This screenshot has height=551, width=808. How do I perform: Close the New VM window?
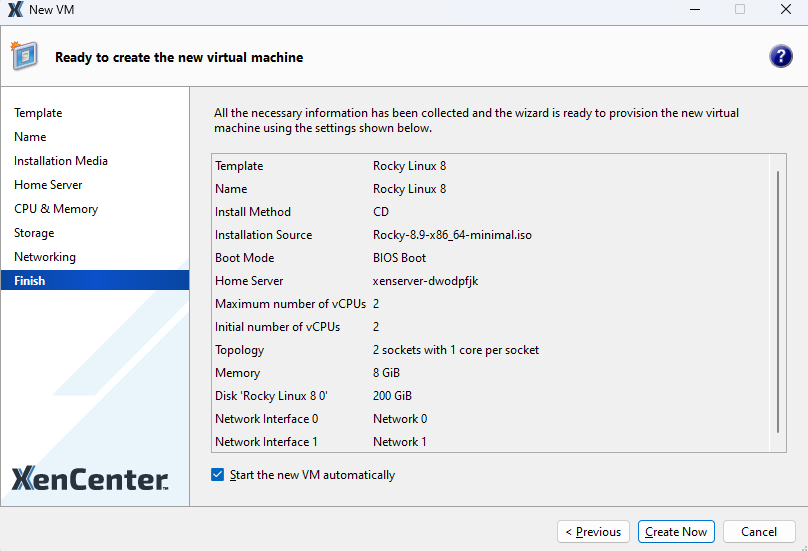pos(785,10)
